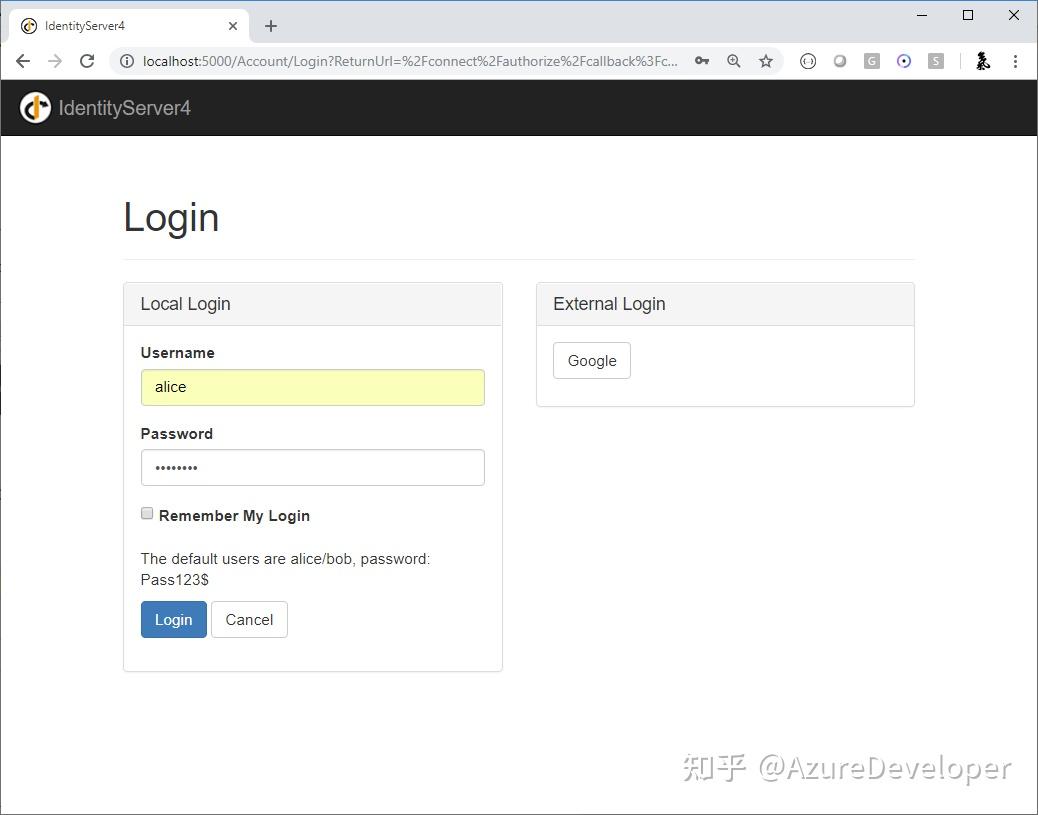Click the back navigation arrow
The image size is (1038, 815).
coord(23,61)
